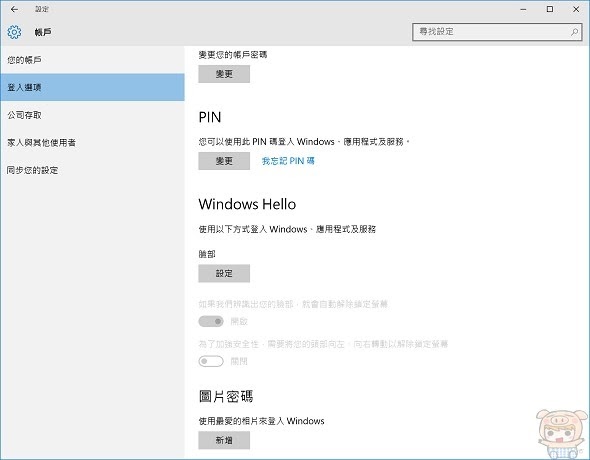Click the Windows Hello heading
The height and width of the screenshot is (460, 590).
(x=247, y=204)
